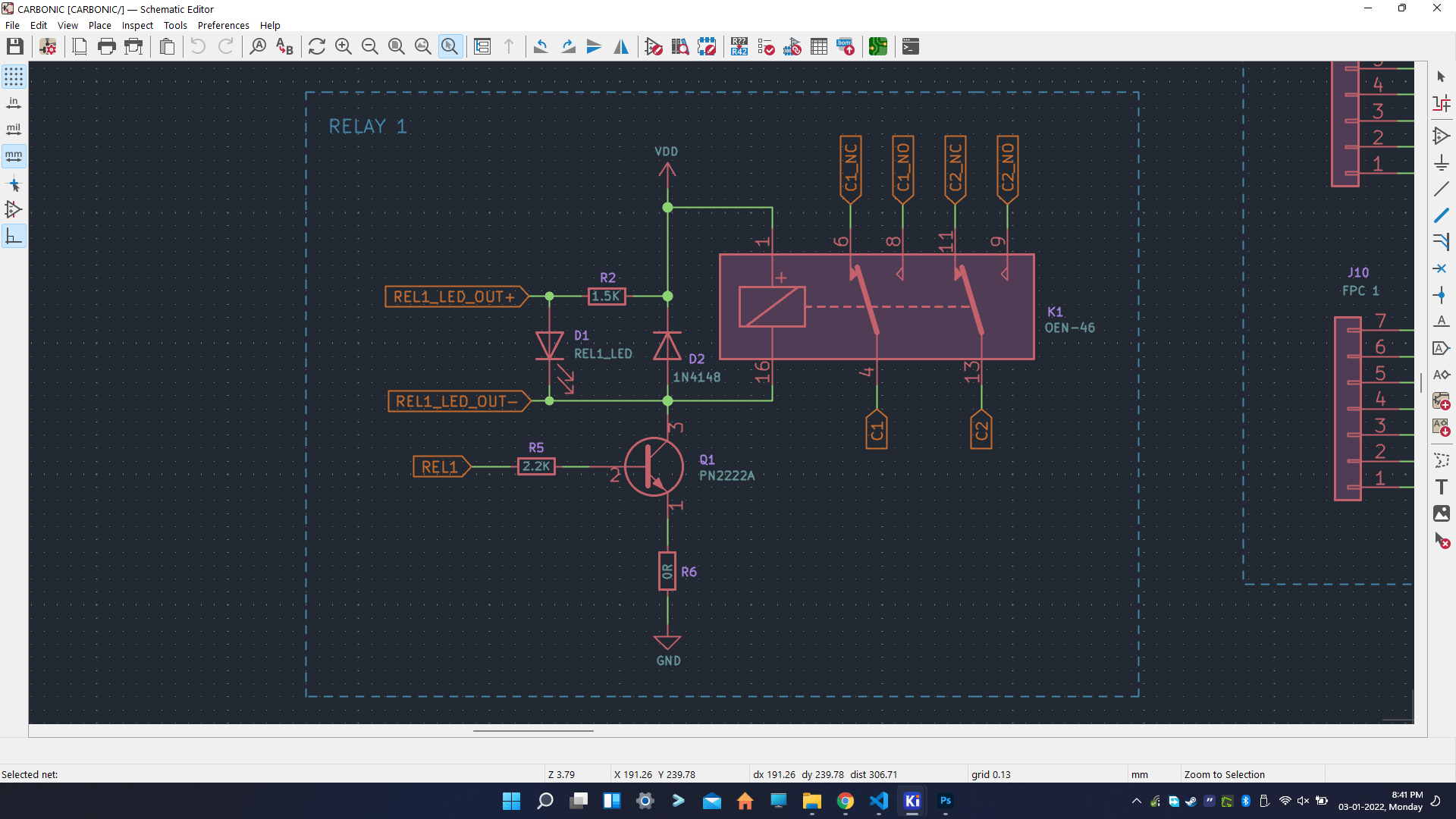Zoom to fit the page
This screenshot has width=1456, height=819.
click(397, 47)
